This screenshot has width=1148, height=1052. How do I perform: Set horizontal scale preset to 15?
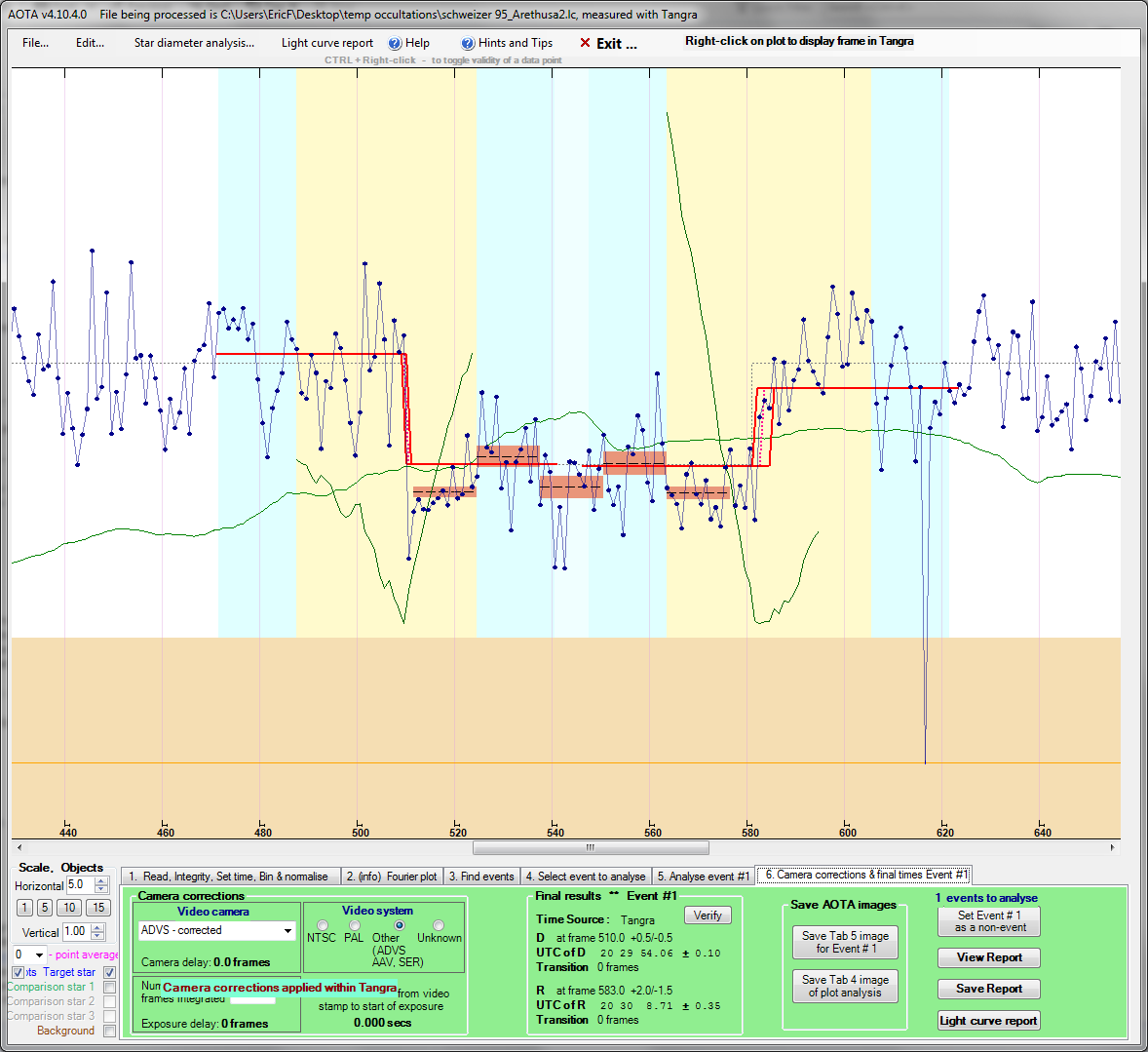point(98,908)
